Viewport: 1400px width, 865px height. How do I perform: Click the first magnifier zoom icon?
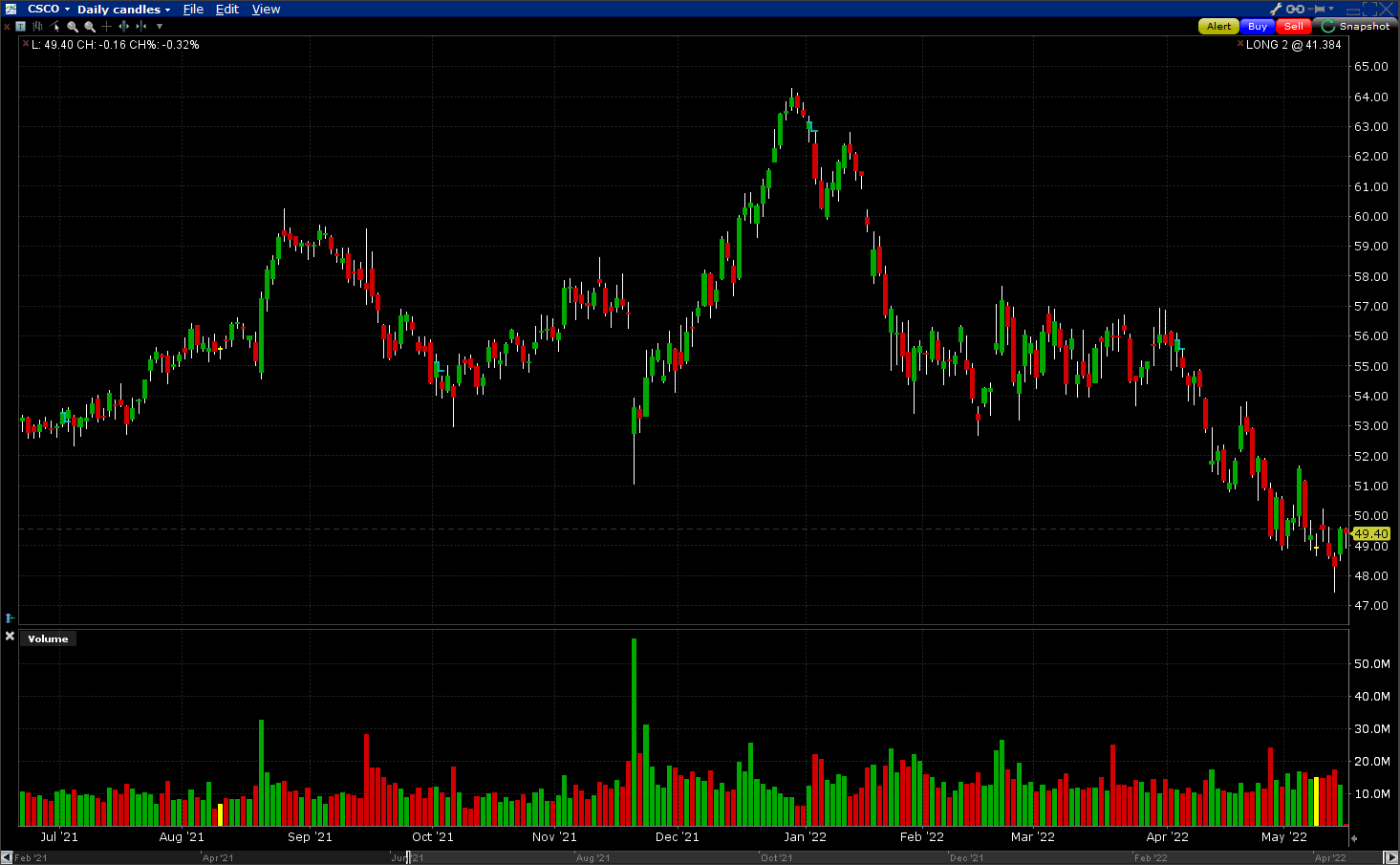[73, 27]
